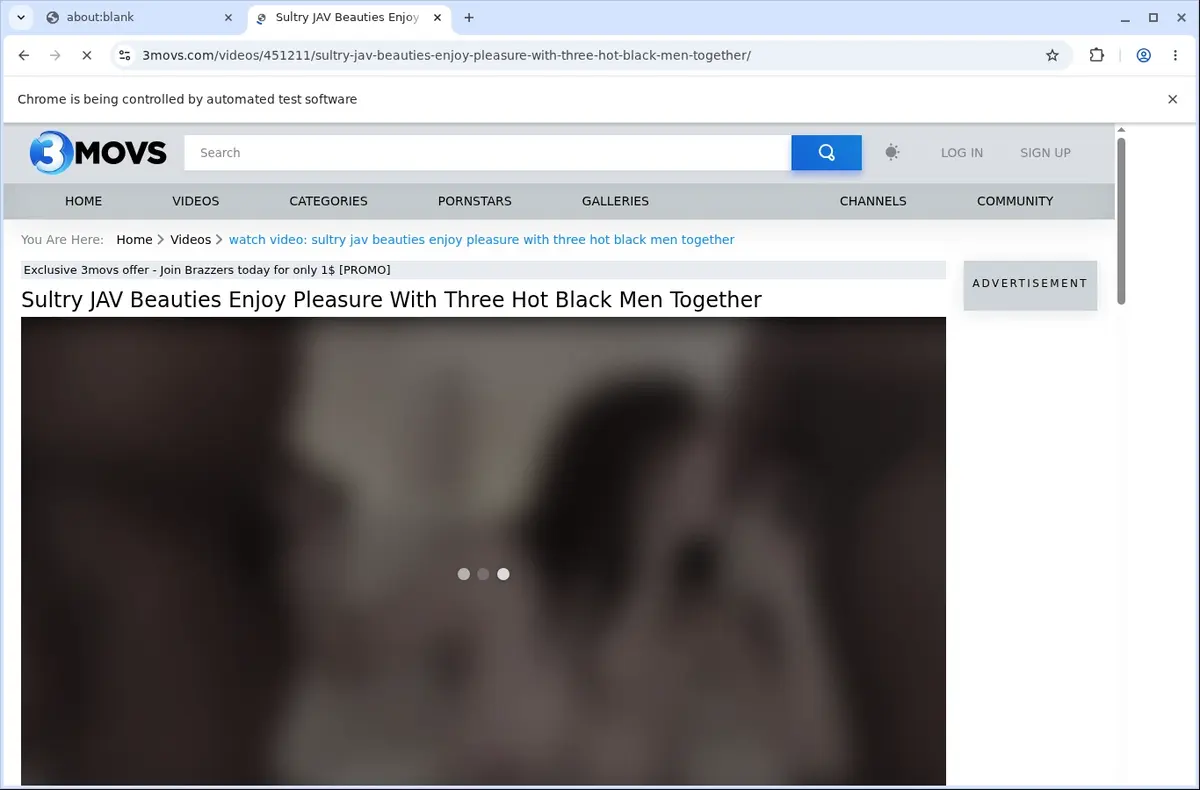The height and width of the screenshot is (790, 1200).
Task: Open the CHANNELS menu item
Action: pos(873,201)
